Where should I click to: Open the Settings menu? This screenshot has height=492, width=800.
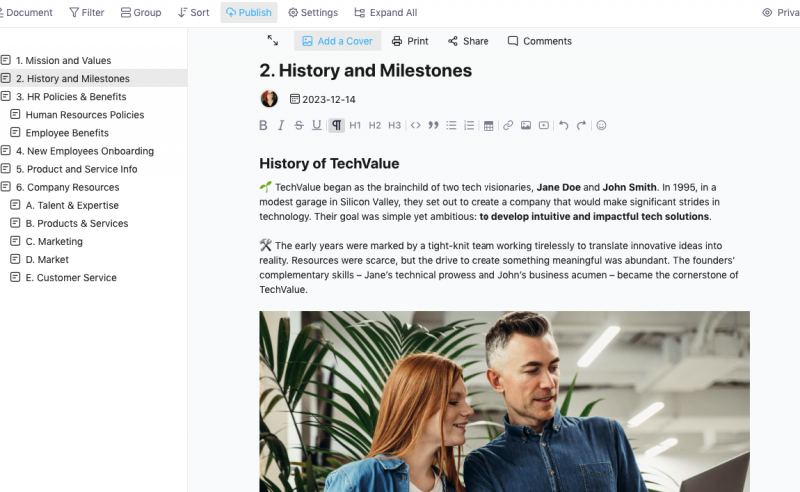[x=312, y=13]
